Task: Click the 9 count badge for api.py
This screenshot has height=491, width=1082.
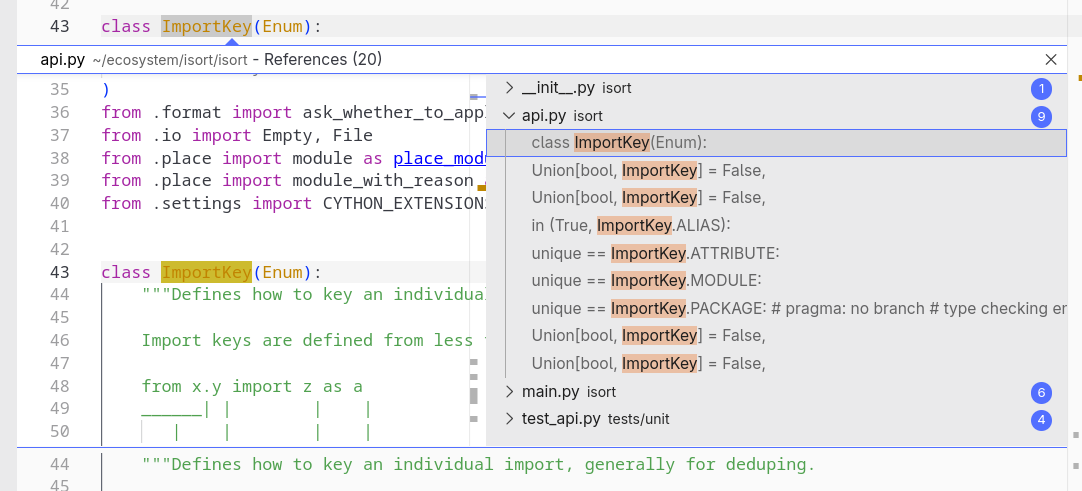Action: (1041, 117)
